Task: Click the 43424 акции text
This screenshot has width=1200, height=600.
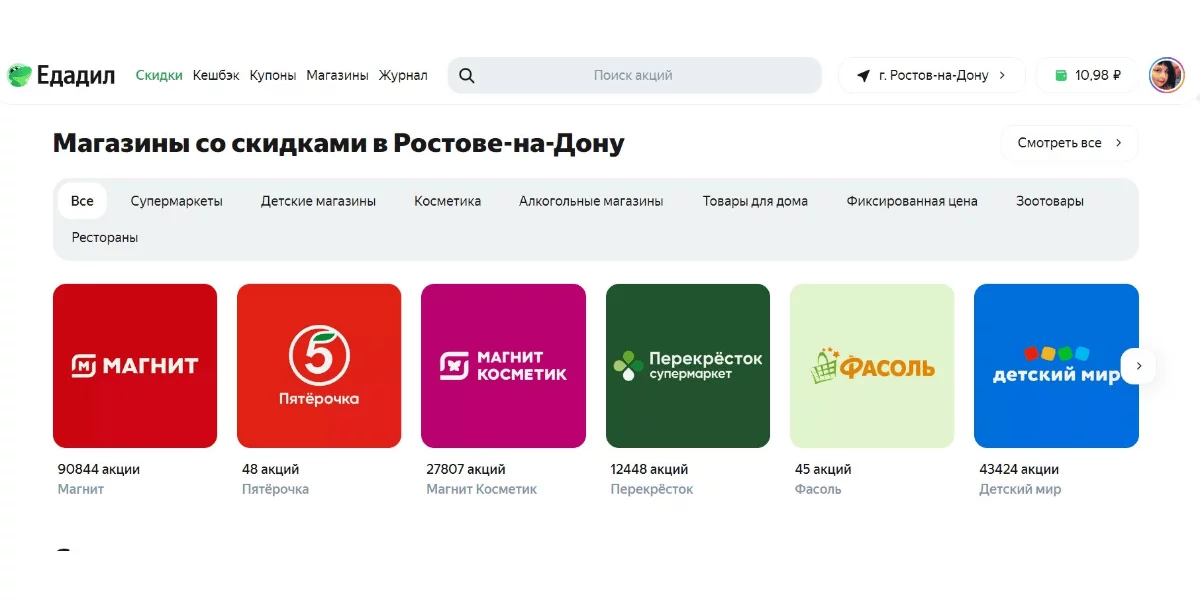Action: coord(1019,469)
